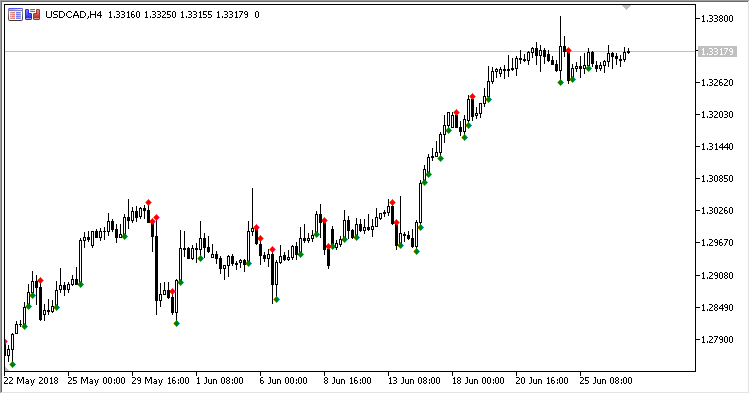Click the 13 Jun 08:00 time label
Image resolution: width=750 pixels, height=394 pixels.
pos(414,381)
